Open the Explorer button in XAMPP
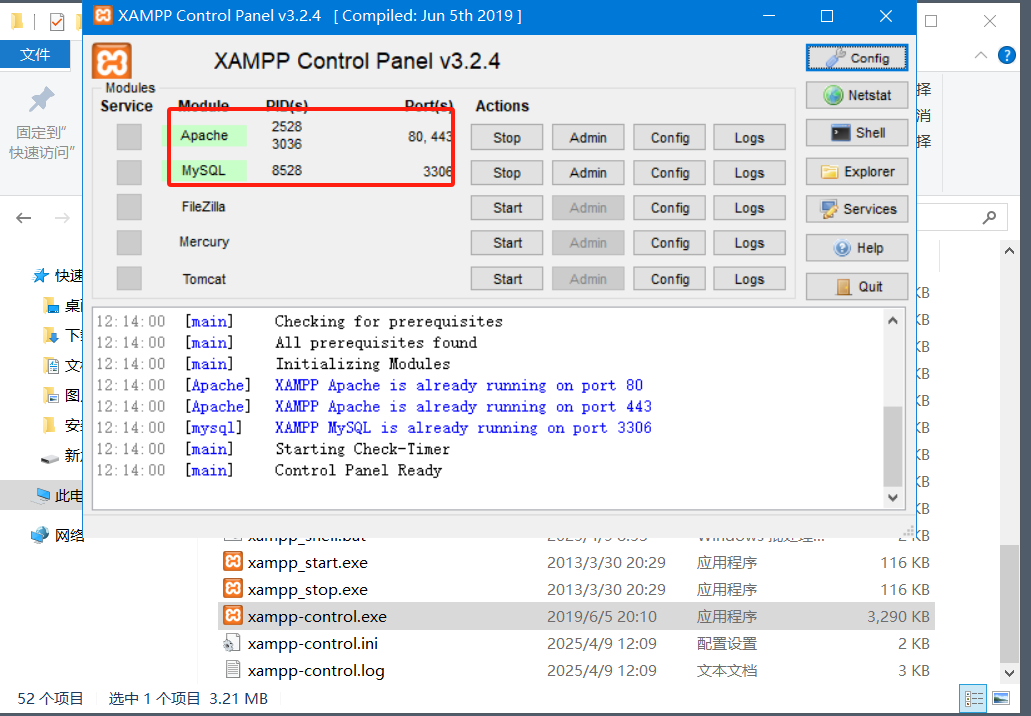1031x716 pixels. 857,172
